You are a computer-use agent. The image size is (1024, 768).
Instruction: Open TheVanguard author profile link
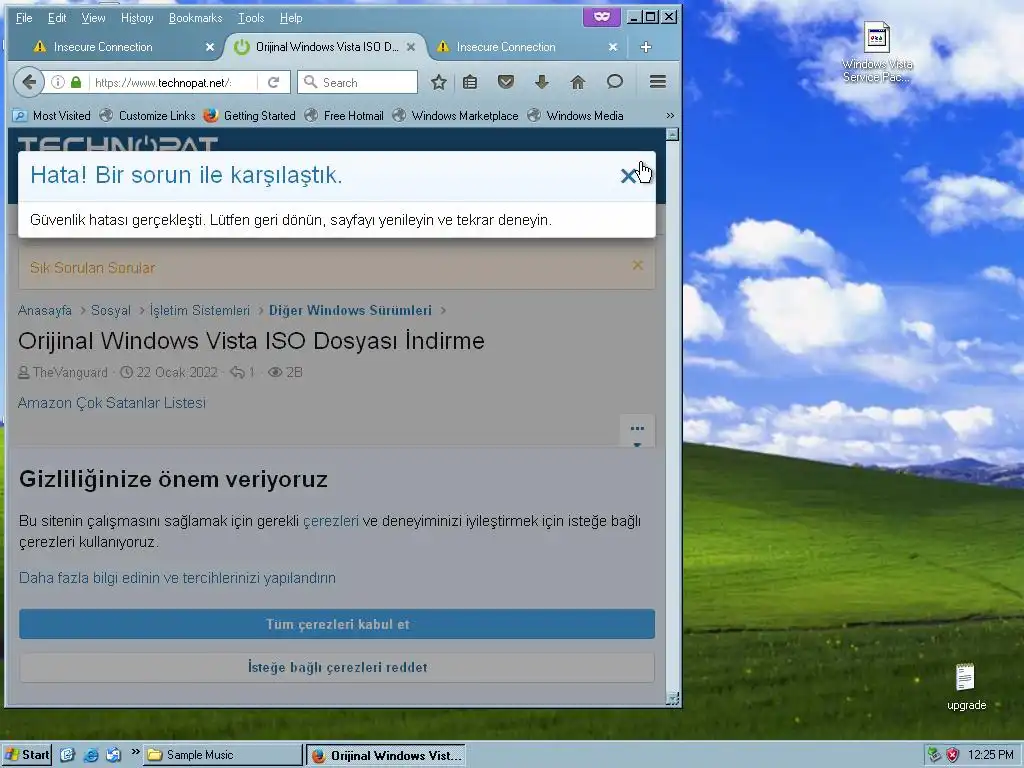70,372
